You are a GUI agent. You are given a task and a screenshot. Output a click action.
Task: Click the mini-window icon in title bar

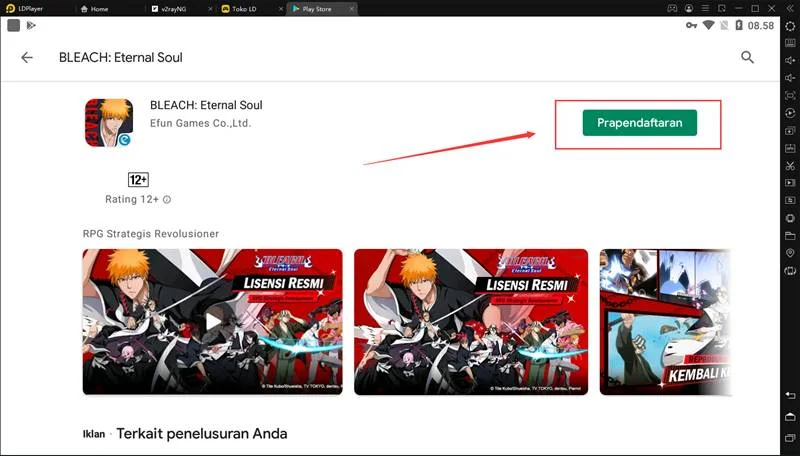coord(721,9)
